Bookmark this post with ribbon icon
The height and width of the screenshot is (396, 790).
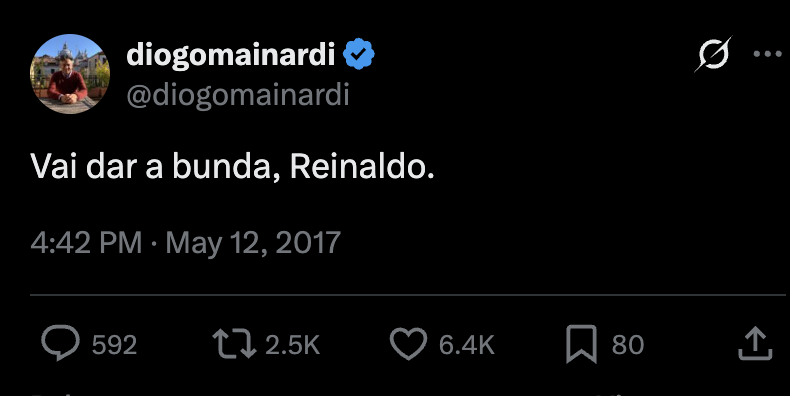581,344
